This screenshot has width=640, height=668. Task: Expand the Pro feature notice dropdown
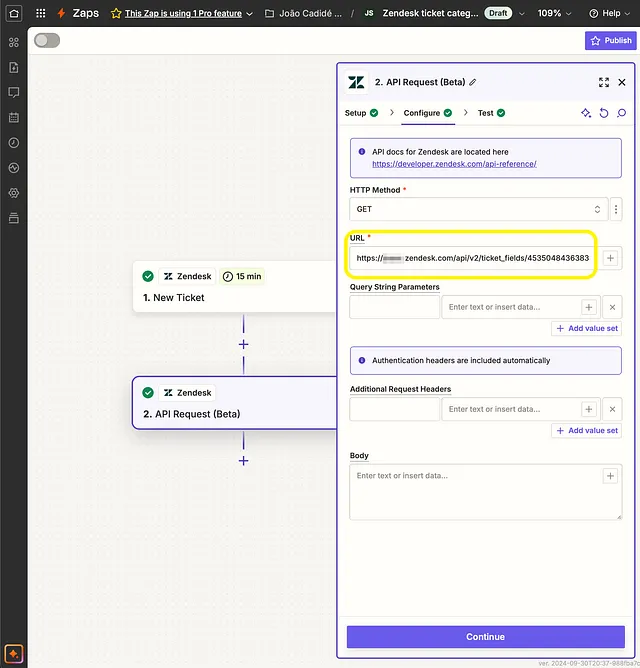[250, 14]
